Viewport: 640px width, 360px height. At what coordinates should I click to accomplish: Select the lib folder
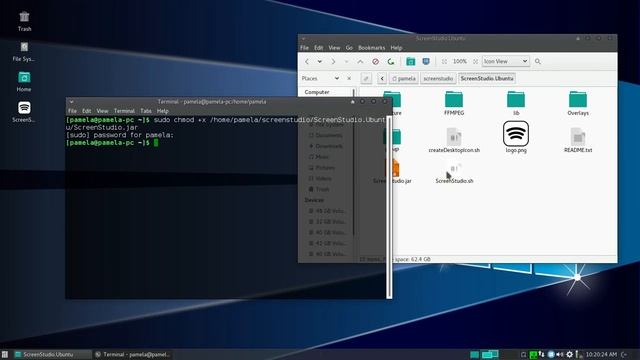click(x=516, y=103)
